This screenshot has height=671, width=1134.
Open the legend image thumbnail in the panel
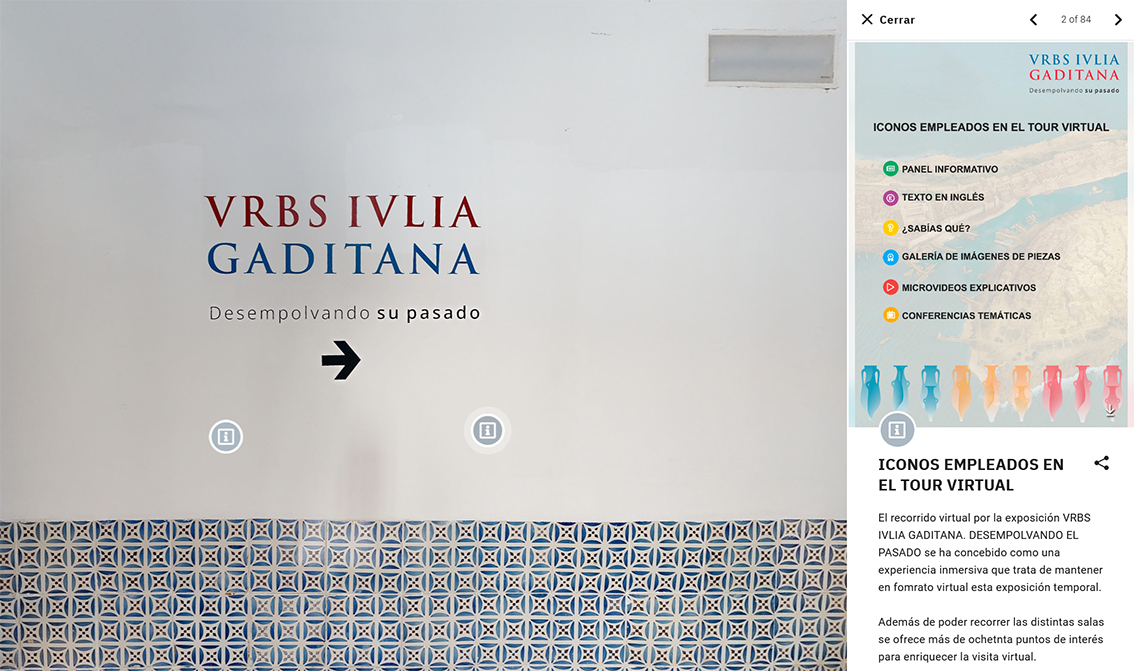pyautogui.click(x=992, y=234)
